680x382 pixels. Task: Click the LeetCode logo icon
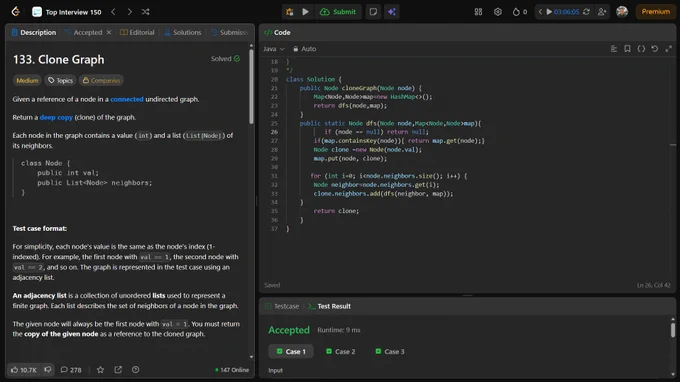coord(16,12)
